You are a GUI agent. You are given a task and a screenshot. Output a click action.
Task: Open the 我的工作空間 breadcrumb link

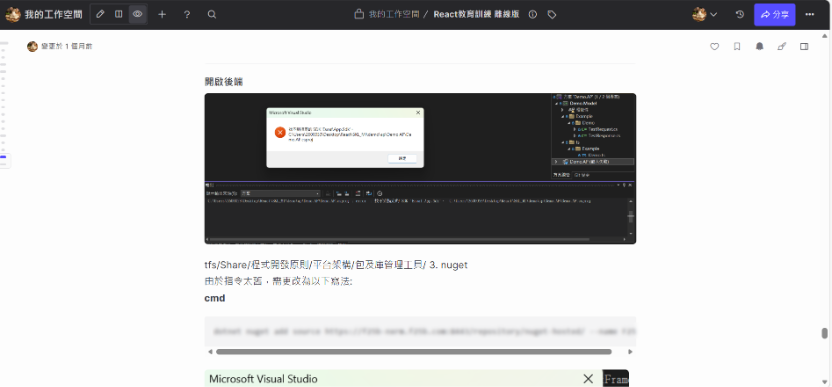(x=394, y=14)
